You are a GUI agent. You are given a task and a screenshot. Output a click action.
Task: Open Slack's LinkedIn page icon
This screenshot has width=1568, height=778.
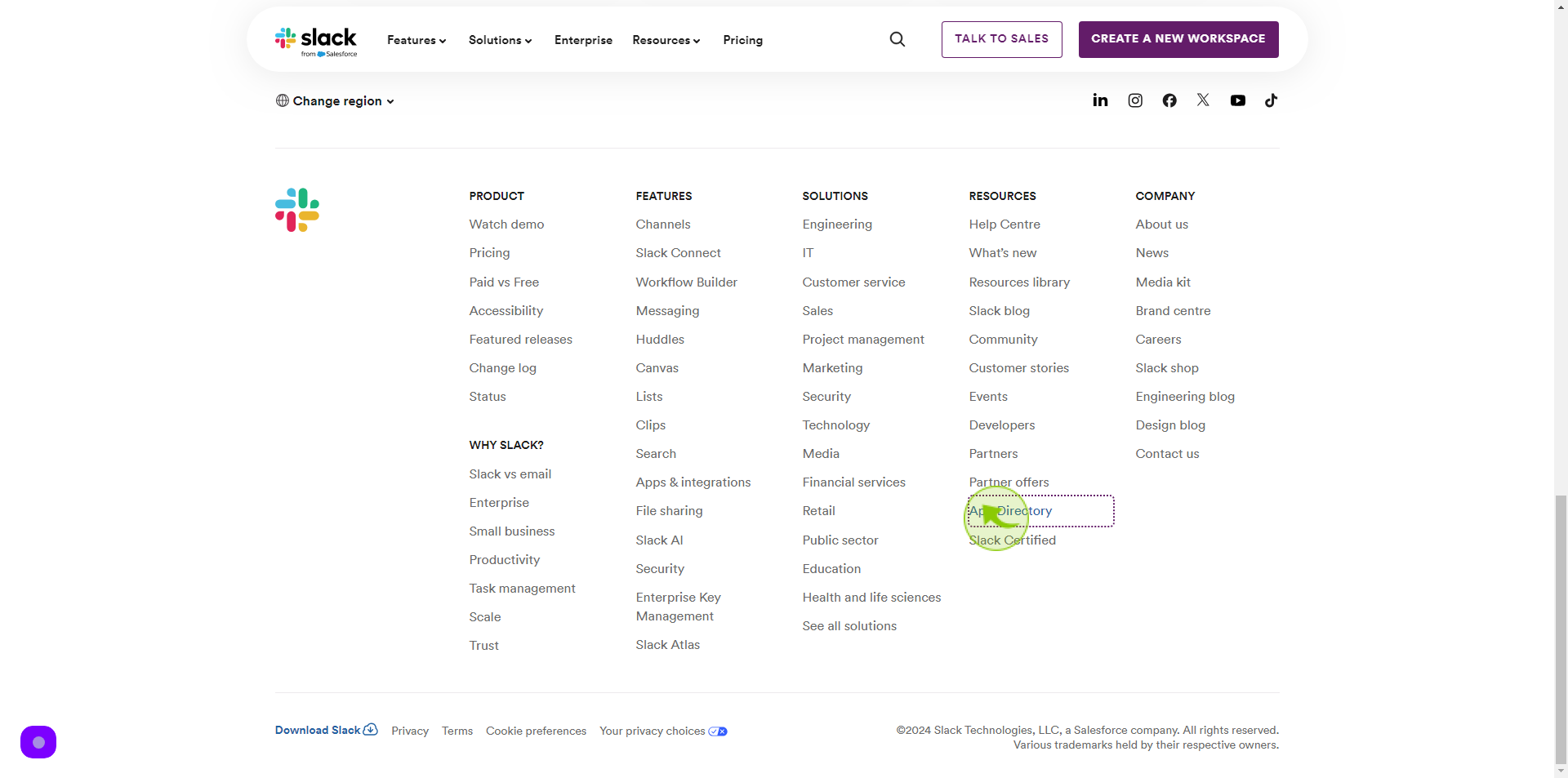[x=1100, y=100]
